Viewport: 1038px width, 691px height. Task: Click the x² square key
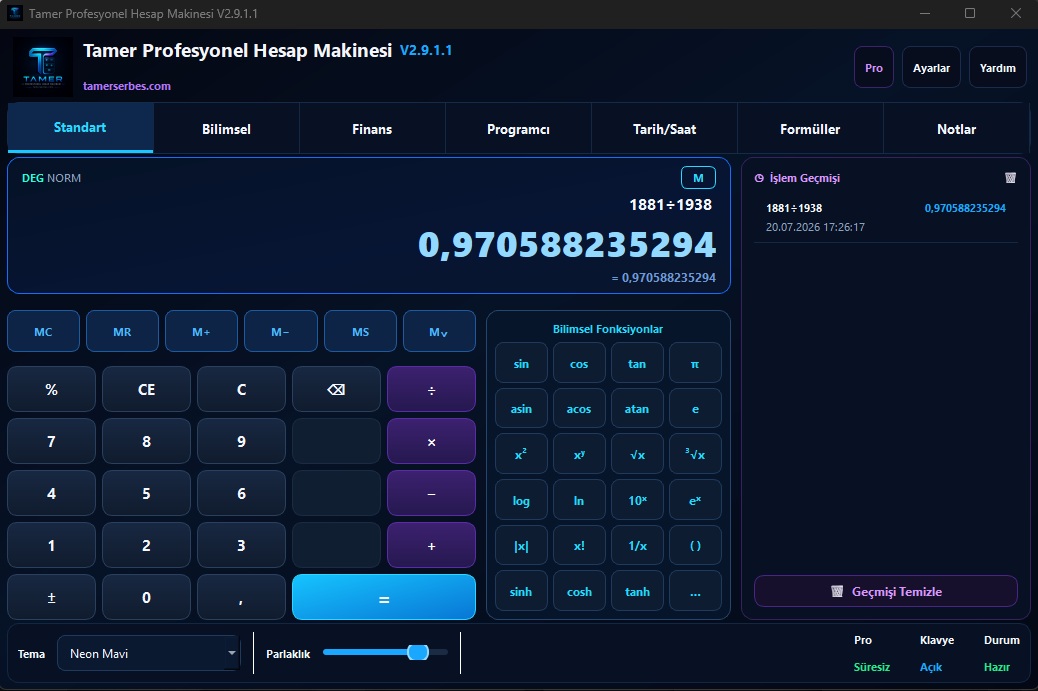[x=521, y=454]
